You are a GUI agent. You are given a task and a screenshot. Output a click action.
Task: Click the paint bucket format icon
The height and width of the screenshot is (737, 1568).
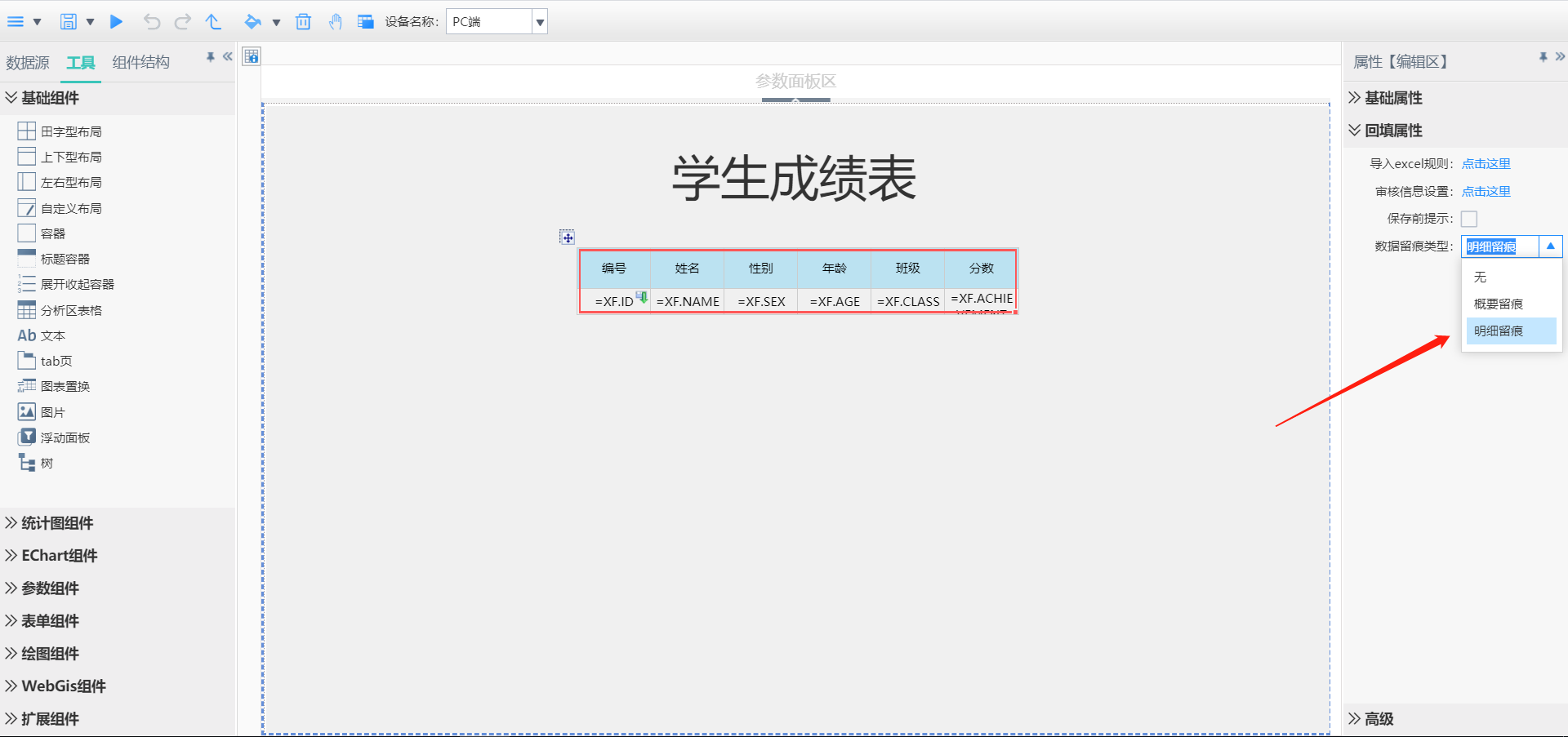(x=253, y=22)
